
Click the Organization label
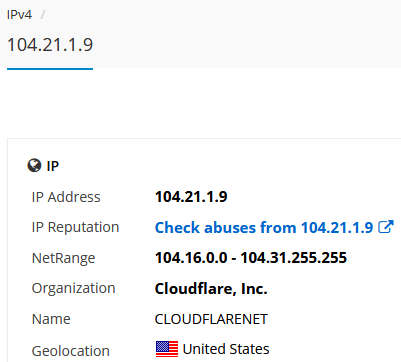pos(73,288)
